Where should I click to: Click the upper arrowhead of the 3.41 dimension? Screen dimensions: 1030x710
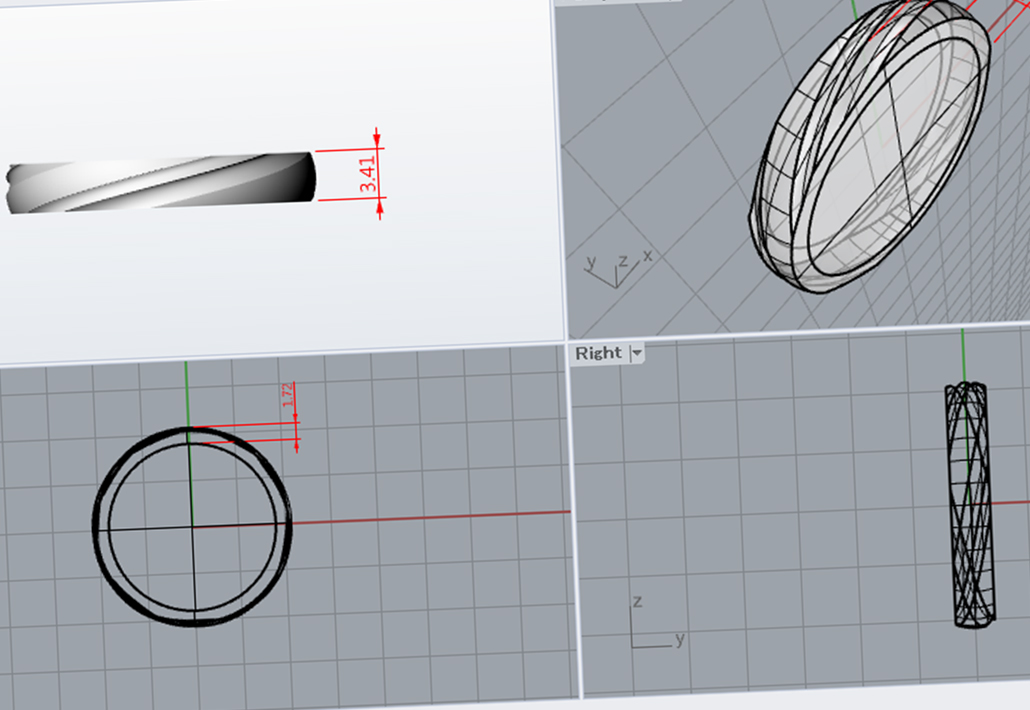pyautogui.click(x=377, y=139)
